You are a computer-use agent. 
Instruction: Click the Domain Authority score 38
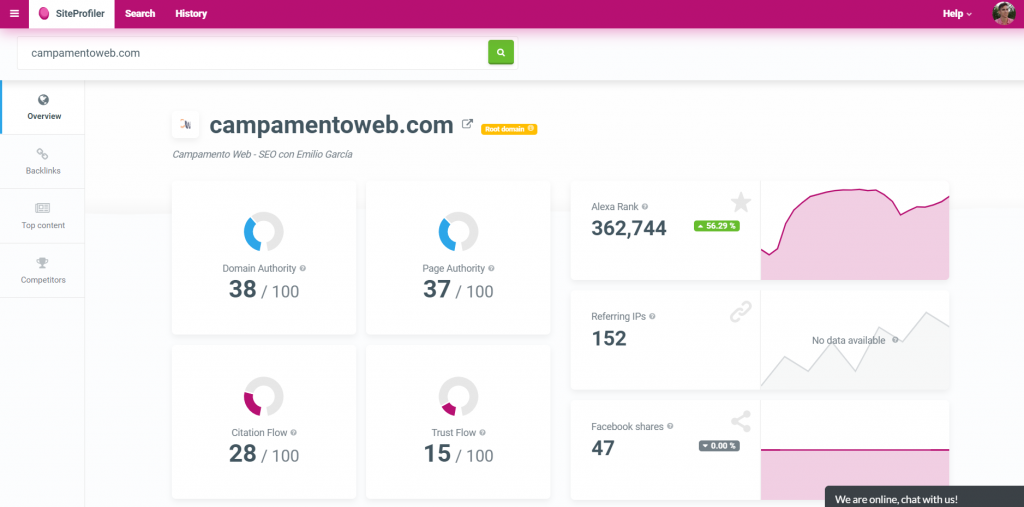coord(242,289)
